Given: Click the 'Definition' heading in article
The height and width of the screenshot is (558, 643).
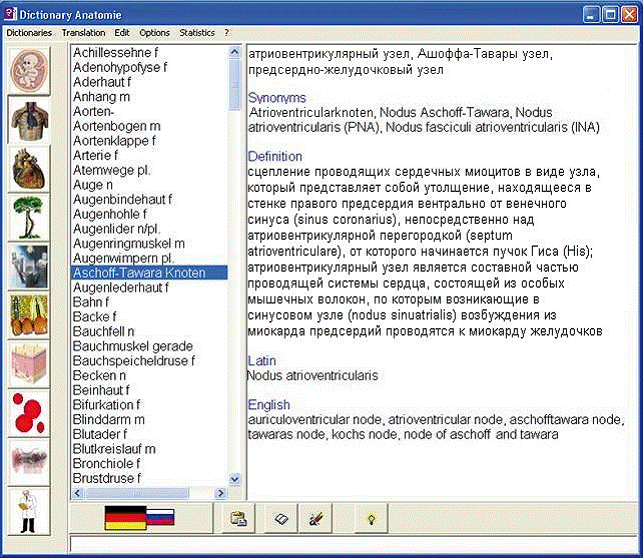Looking at the screenshot, I should (275, 157).
